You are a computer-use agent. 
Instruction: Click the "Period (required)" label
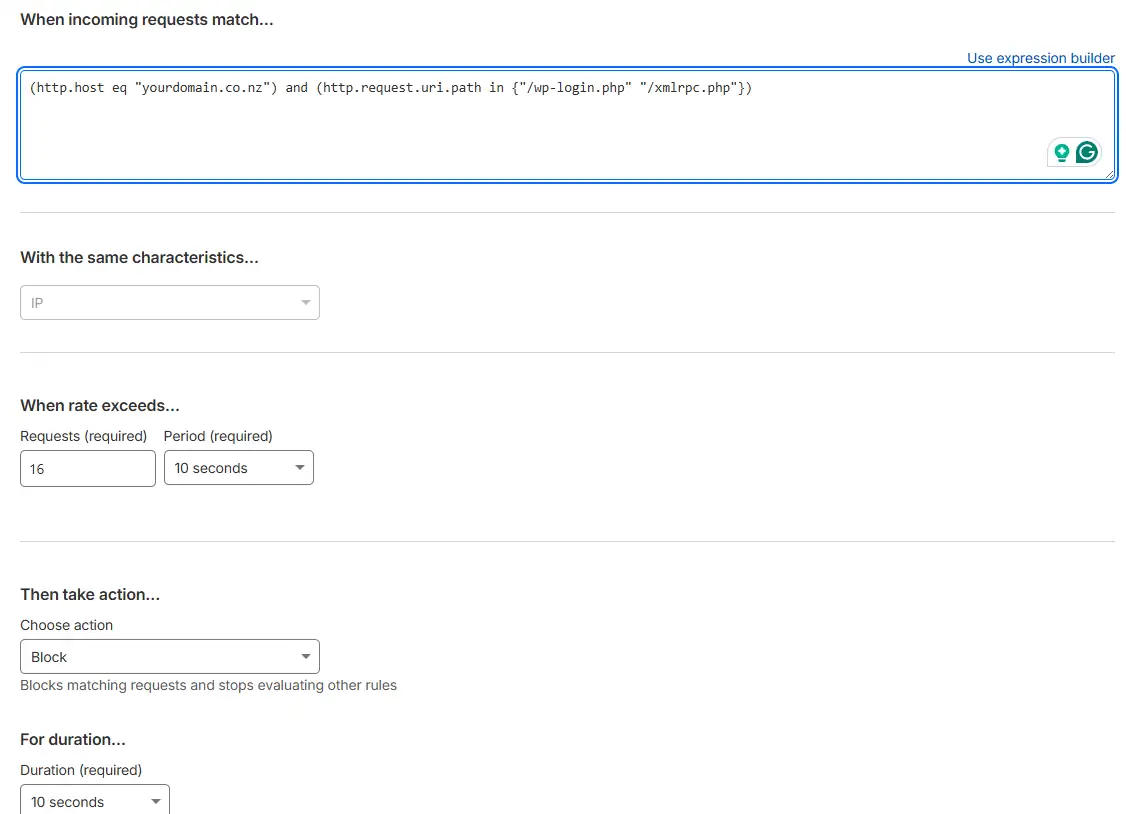click(x=218, y=436)
